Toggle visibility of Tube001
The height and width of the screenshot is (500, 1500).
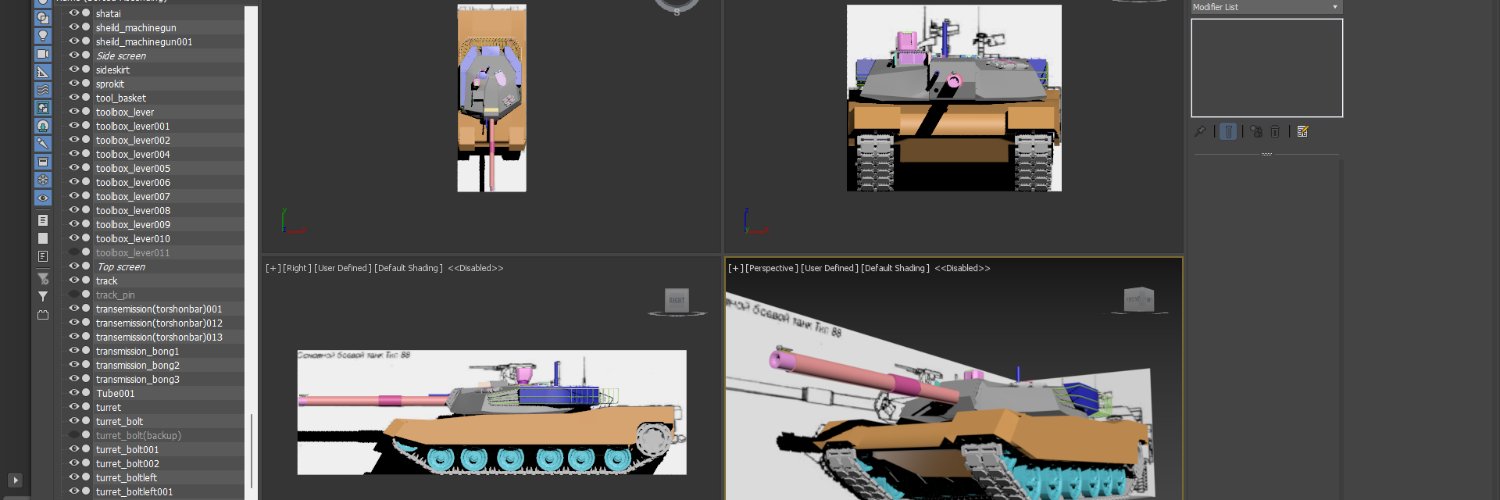point(74,393)
